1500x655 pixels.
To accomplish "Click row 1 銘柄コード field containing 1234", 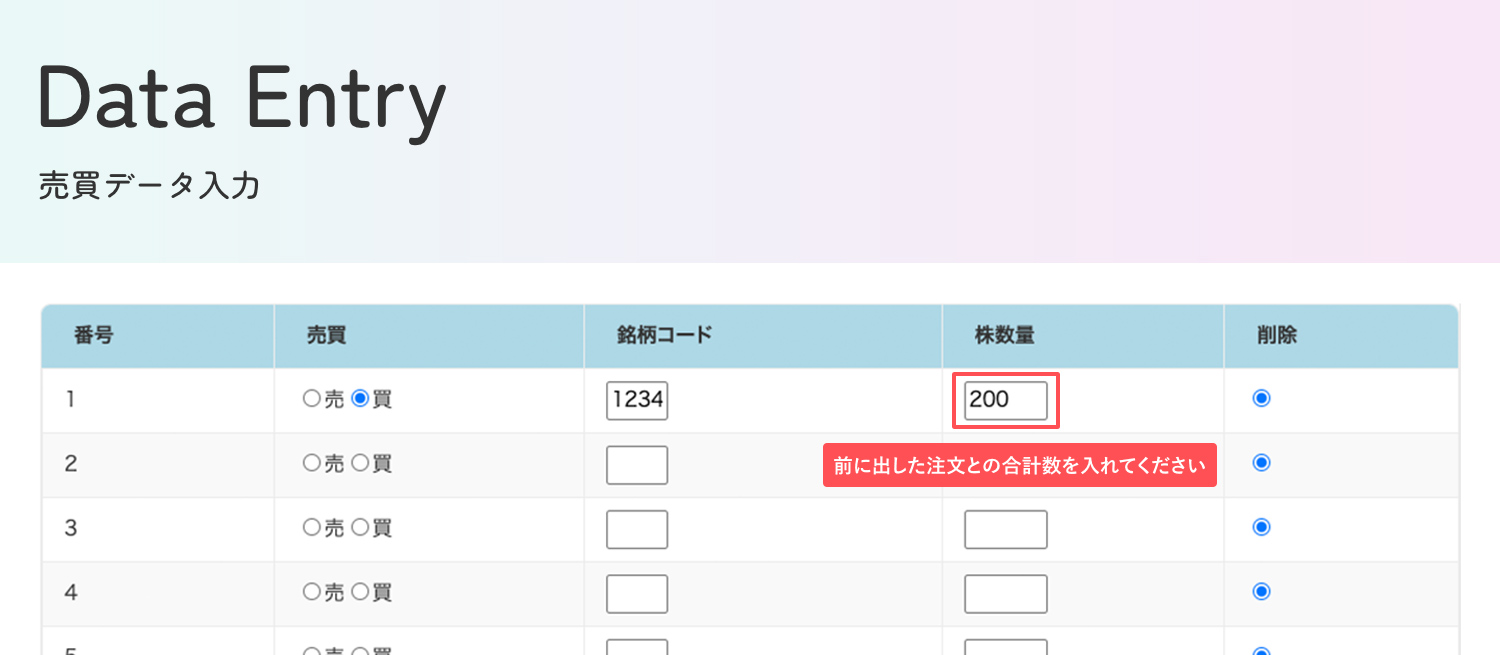I will pyautogui.click(x=637, y=401).
